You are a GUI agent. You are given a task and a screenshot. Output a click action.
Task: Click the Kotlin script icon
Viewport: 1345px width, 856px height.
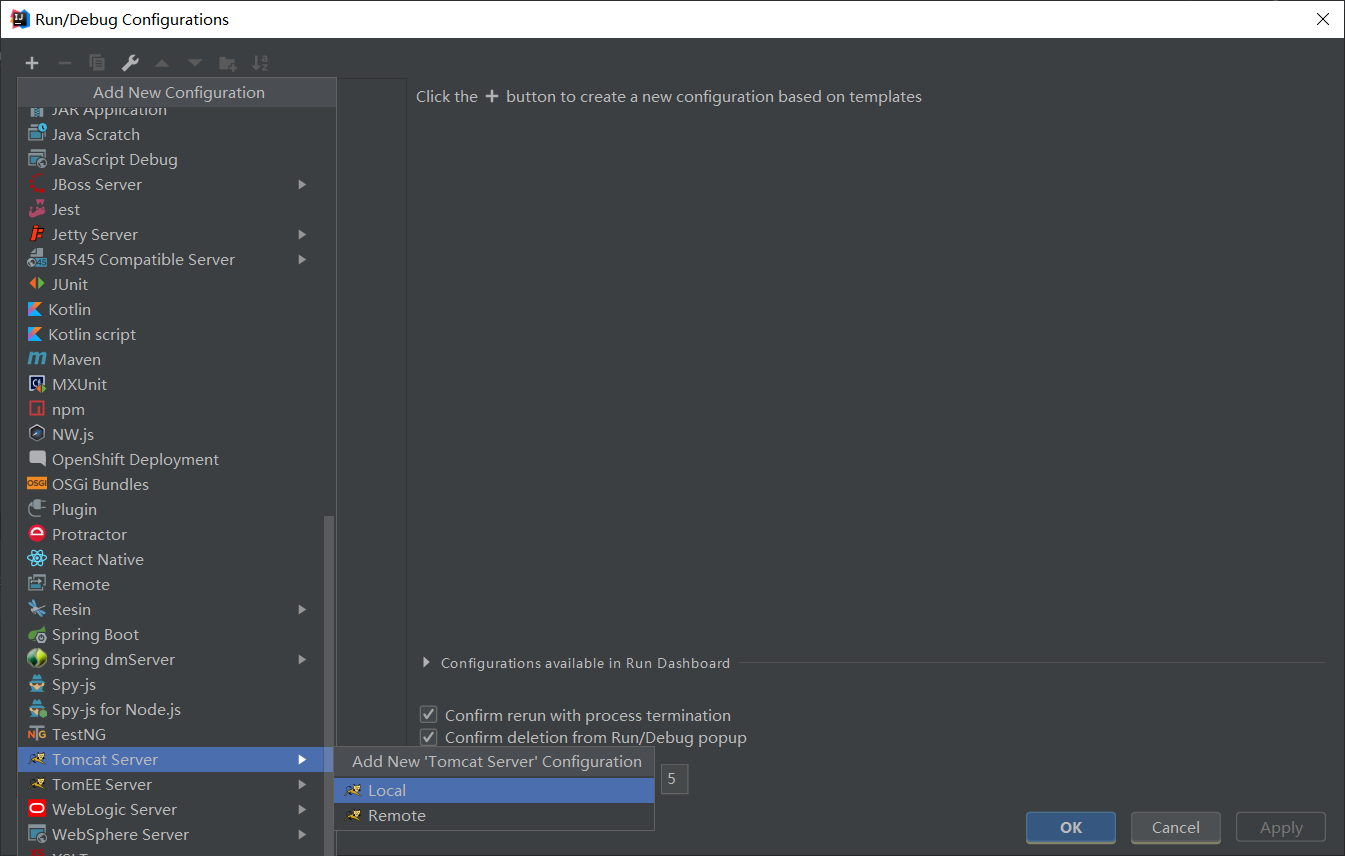tap(36, 334)
